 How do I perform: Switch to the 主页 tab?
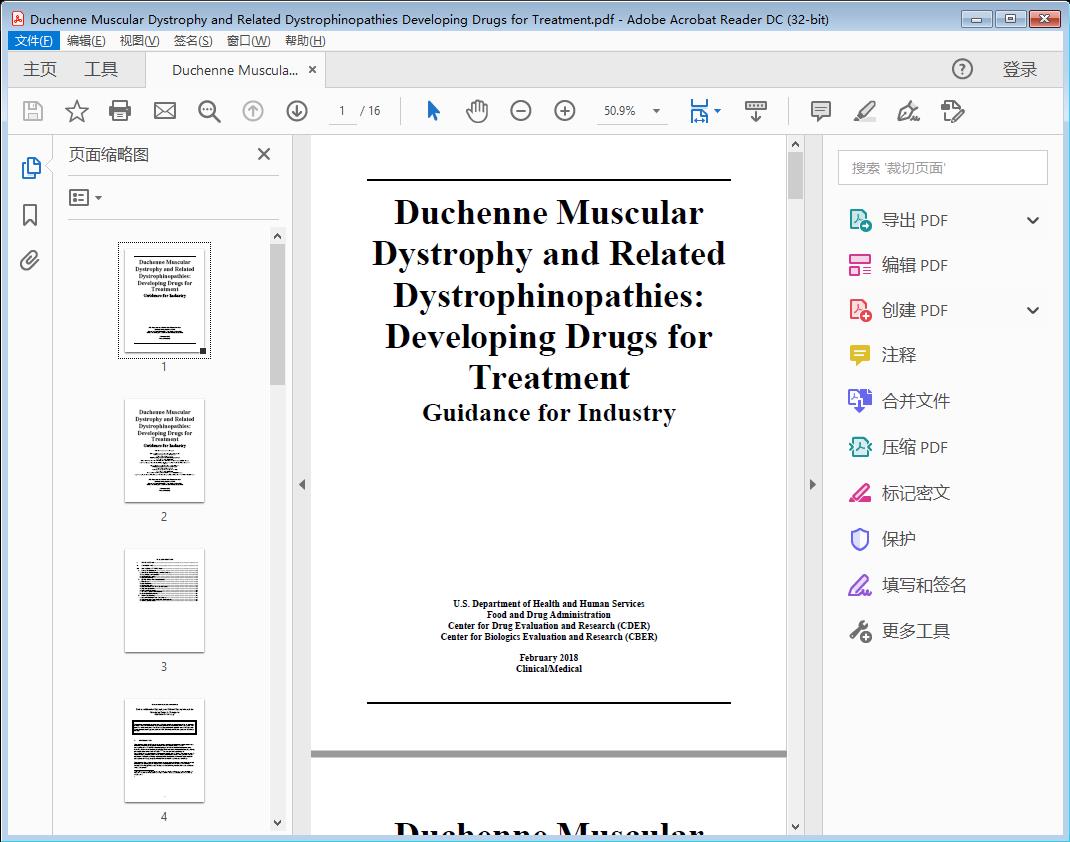(x=40, y=69)
